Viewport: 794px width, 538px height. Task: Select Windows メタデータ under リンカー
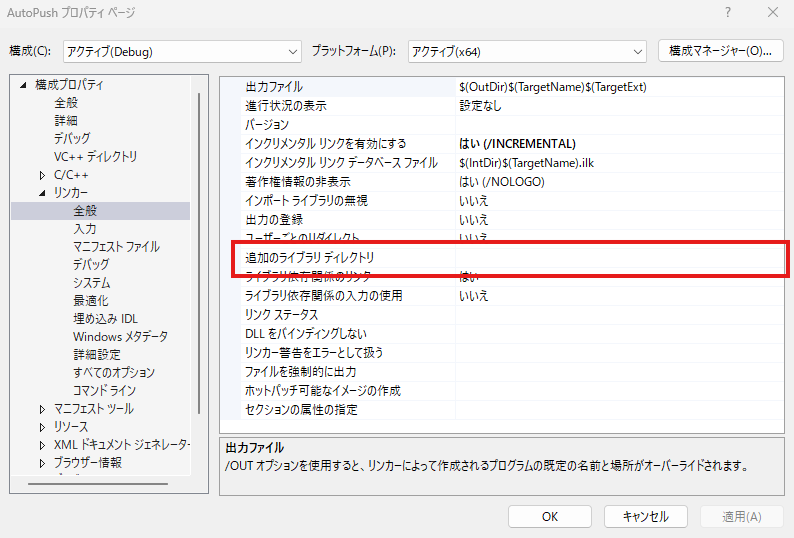tap(120, 337)
